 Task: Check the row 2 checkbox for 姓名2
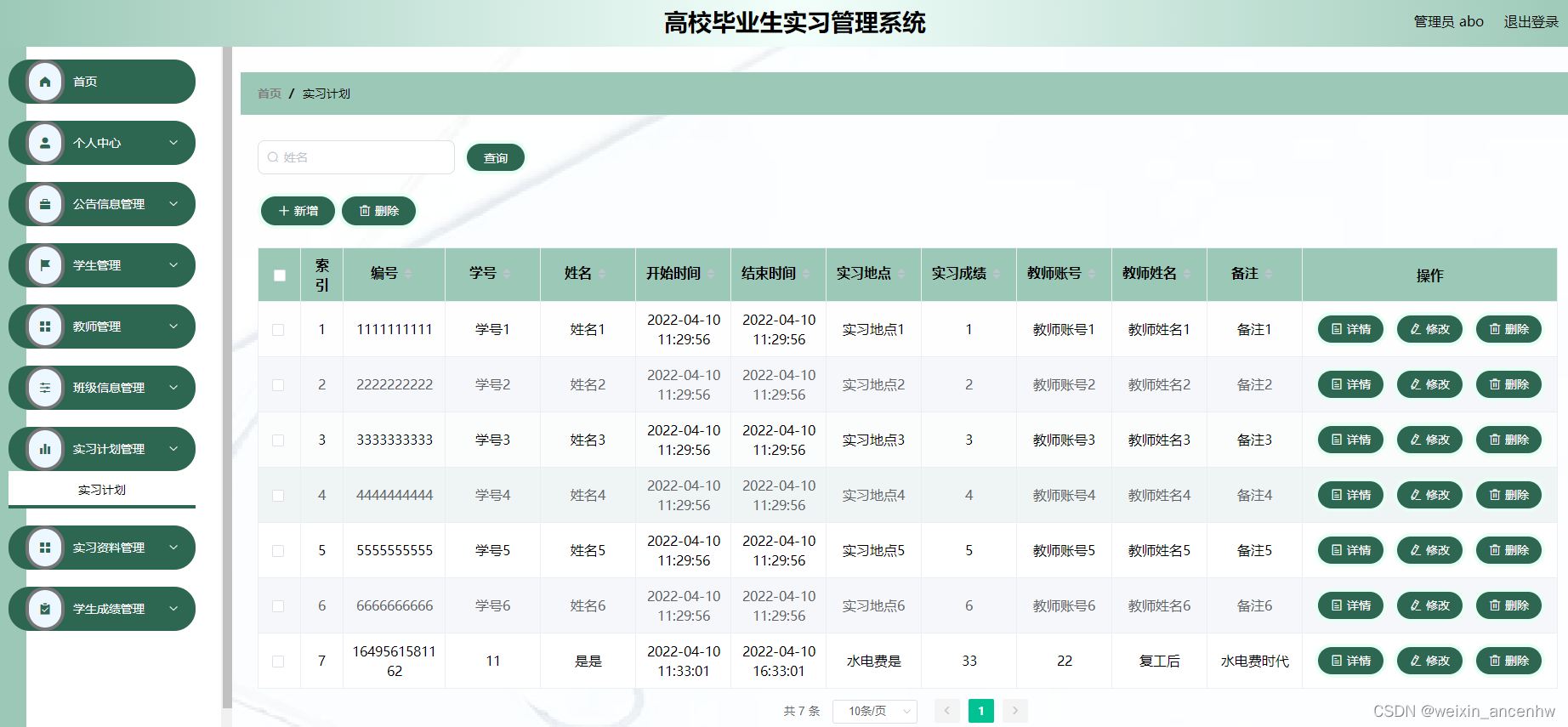coord(278,385)
